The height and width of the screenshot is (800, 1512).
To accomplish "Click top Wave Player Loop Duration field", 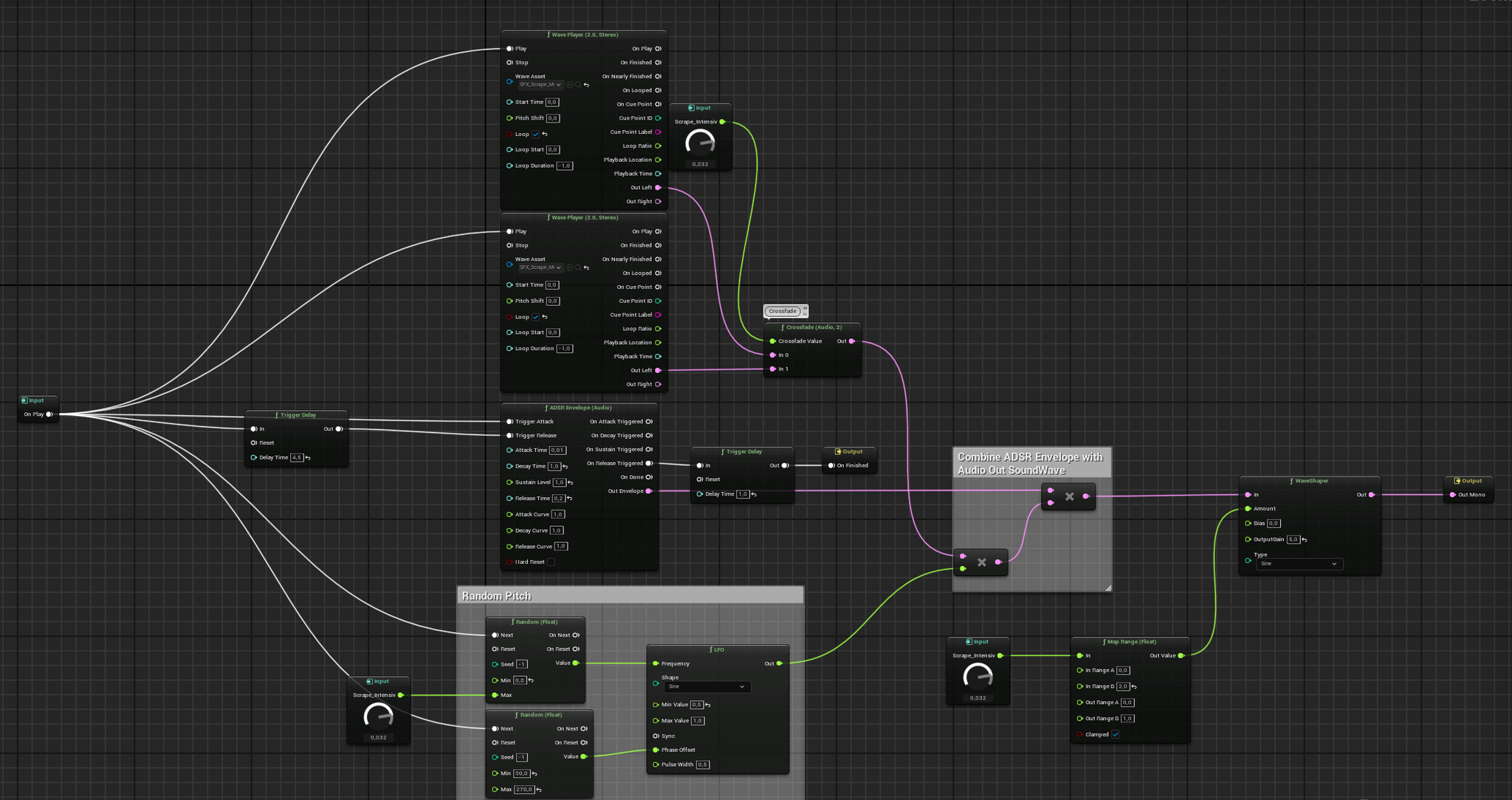I will pos(565,166).
